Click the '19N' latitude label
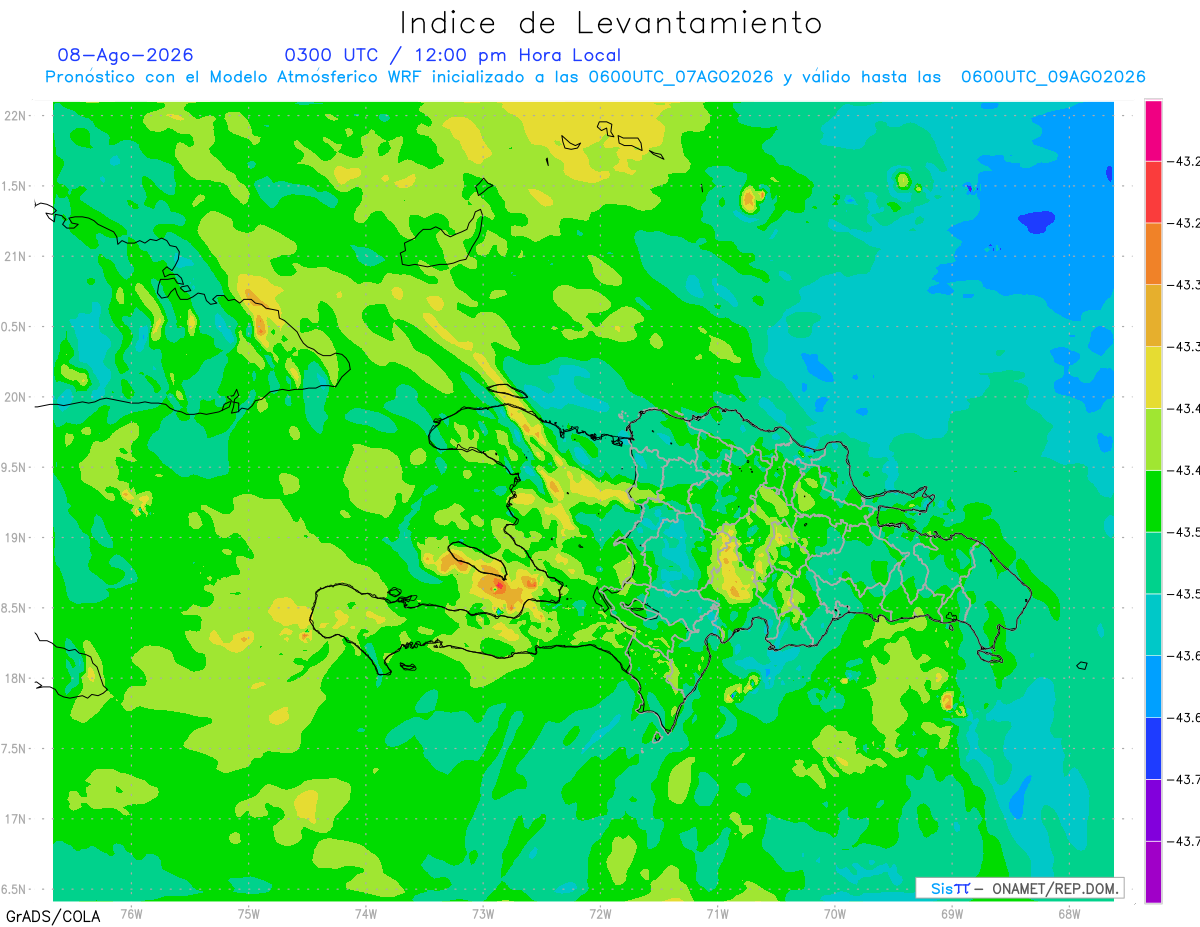The width and height of the screenshot is (1200, 927). click(x=16, y=537)
